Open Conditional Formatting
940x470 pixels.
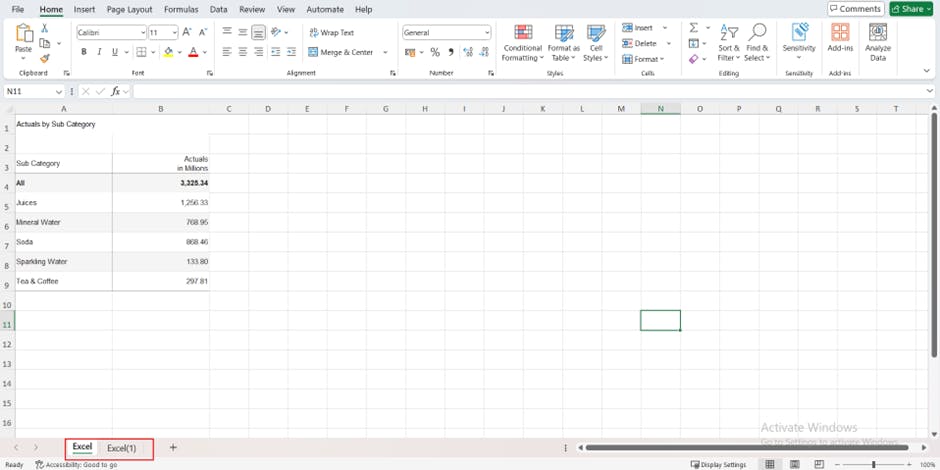click(x=522, y=43)
